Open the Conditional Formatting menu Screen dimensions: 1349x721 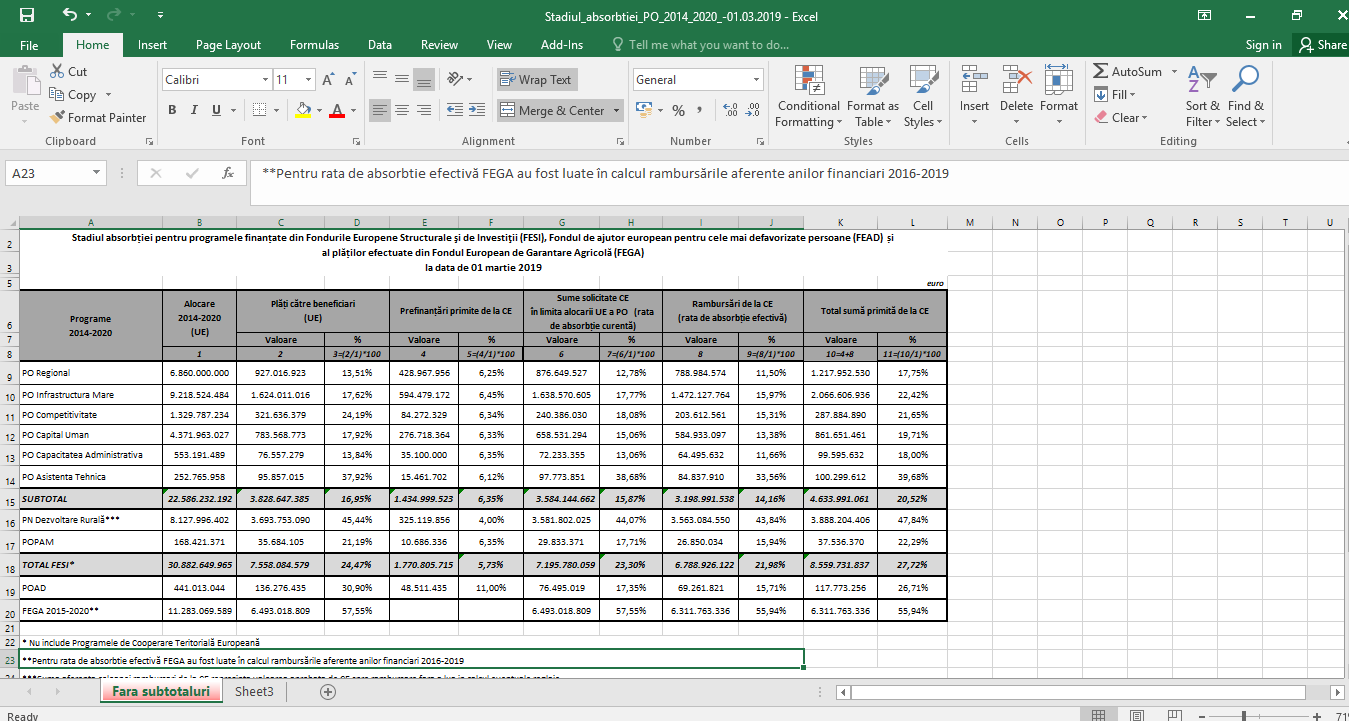tap(808, 96)
